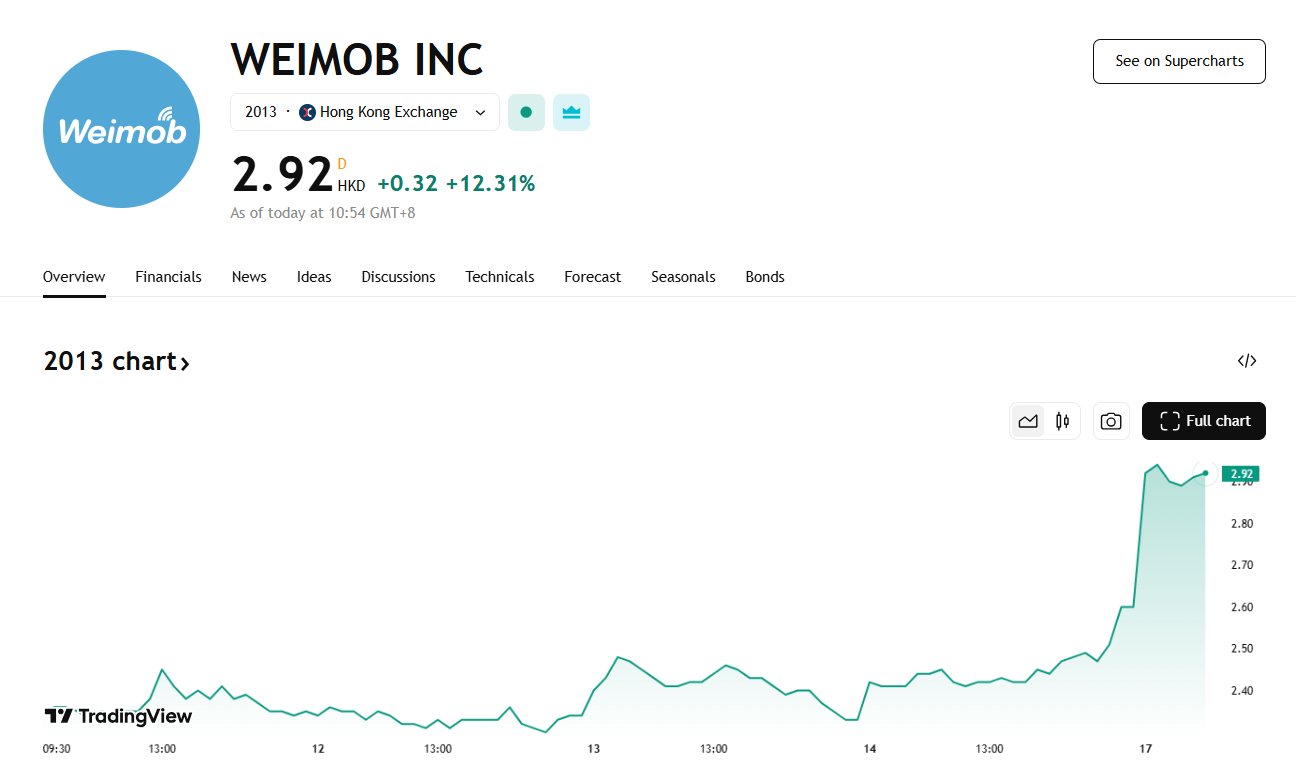Click the green market open status icon
The height and width of the screenshot is (781, 1296).
[x=526, y=112]
